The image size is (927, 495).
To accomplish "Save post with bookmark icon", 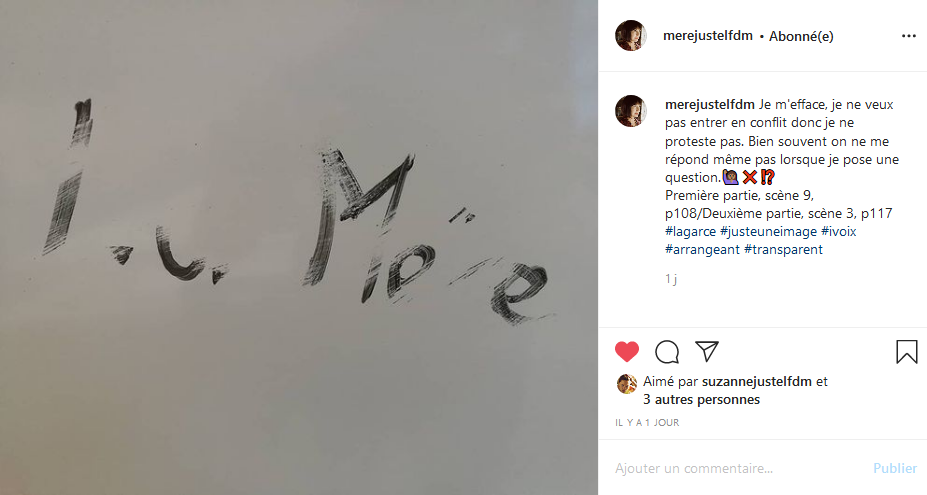I will click(x=906, y=351).
